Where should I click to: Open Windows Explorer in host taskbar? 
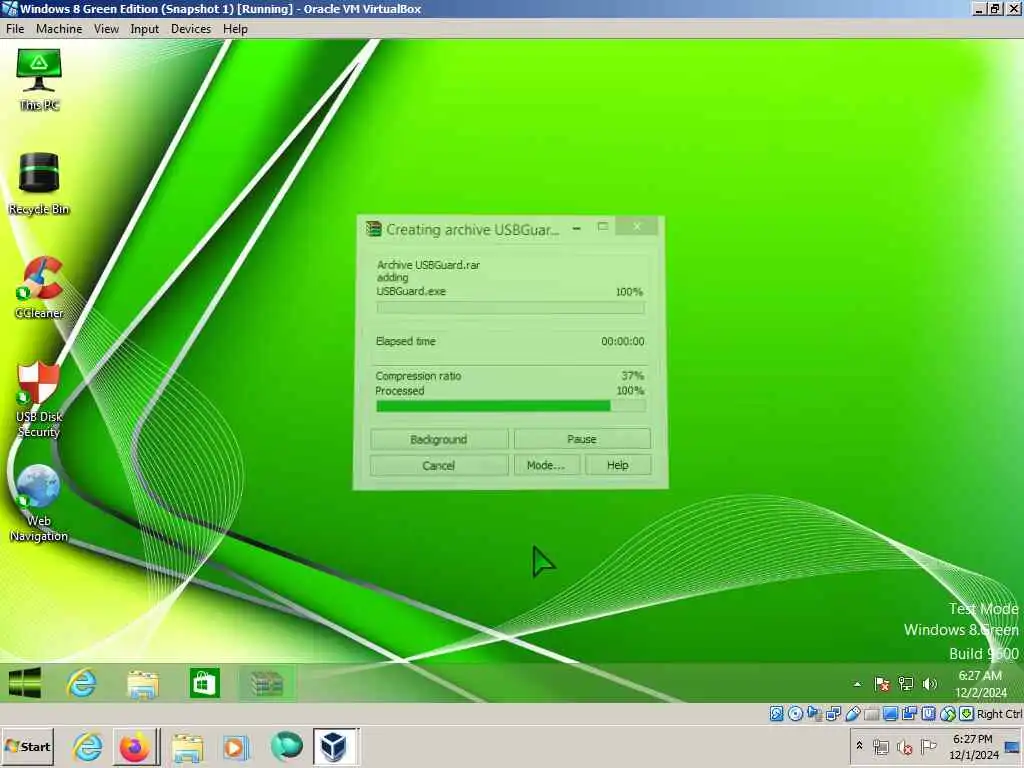pos(187,747)
